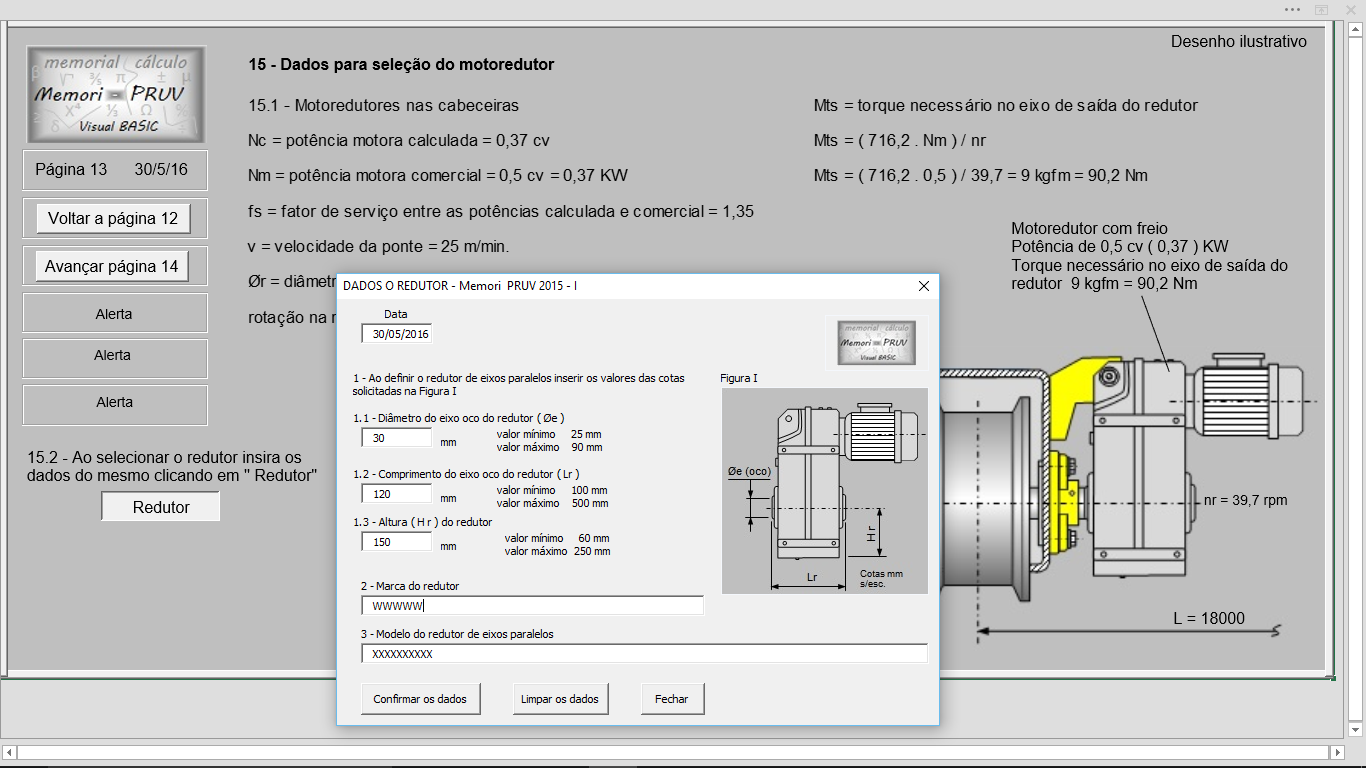Image resolution: width=1366 pixels, height=768 pixels.
Task: Click the fs fator de serviço line
Action: [x=501, y=212]
